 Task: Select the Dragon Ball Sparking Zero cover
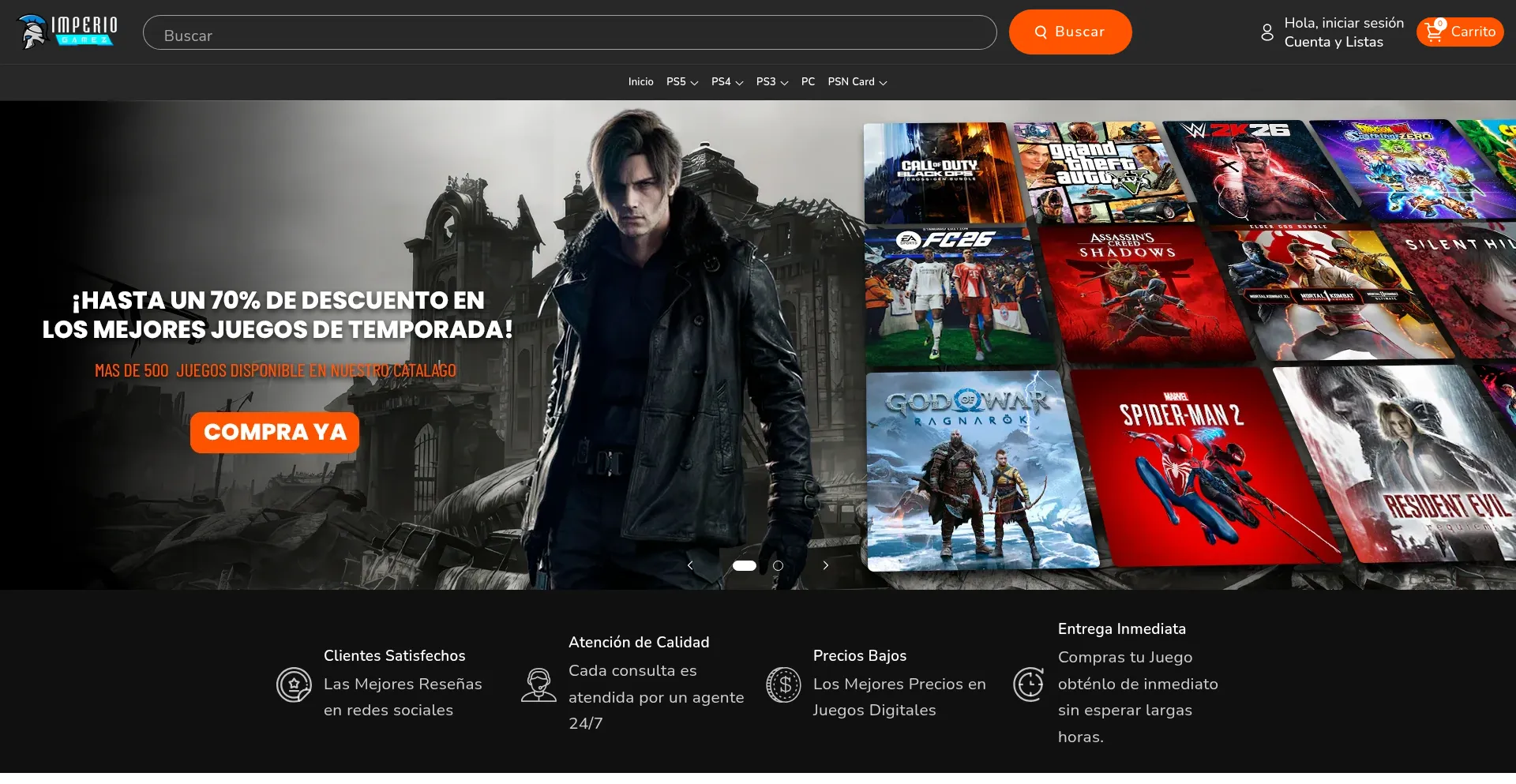click(x=1413, y=169)
